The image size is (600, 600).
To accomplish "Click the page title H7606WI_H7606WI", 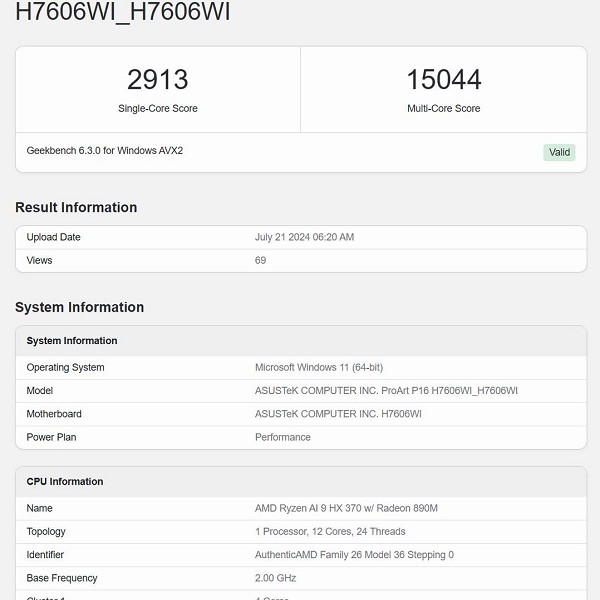I will pyautogui.click(x=122, y=11).
